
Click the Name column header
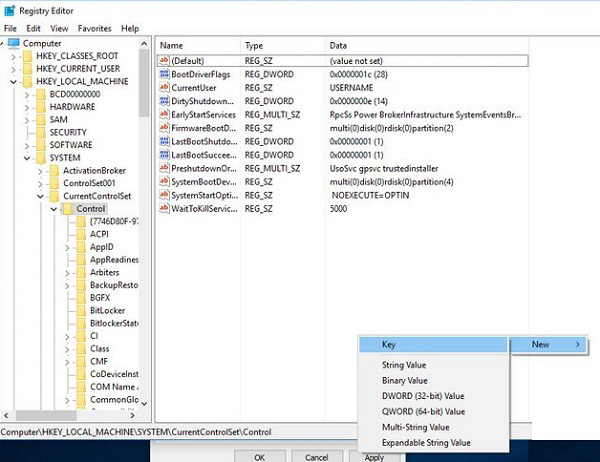[198, 46]
